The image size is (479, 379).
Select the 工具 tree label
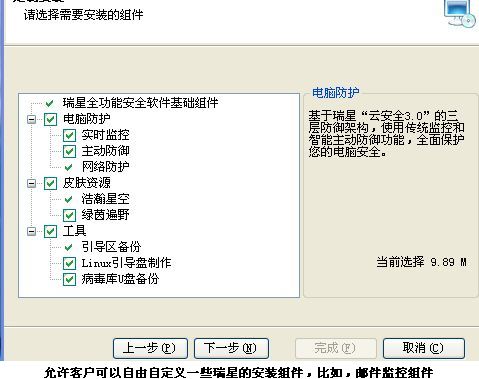[x=75, y=231]
